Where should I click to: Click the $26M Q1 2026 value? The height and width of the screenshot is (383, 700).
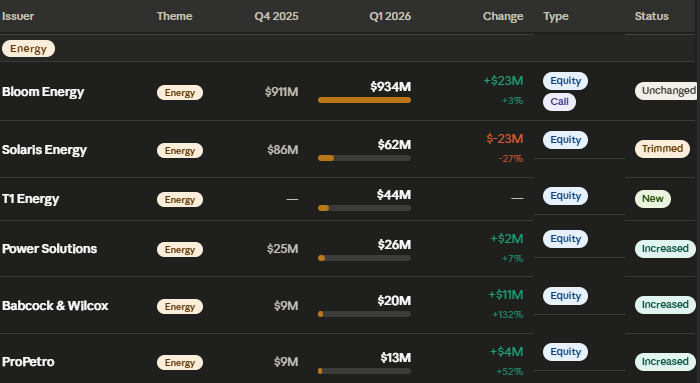click(x=394, y=245)
